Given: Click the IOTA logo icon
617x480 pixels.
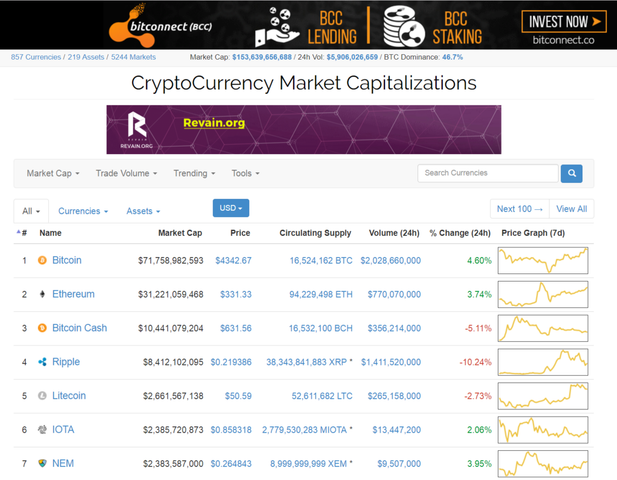Looking at the screenshot, I should [x=42, y=429].
